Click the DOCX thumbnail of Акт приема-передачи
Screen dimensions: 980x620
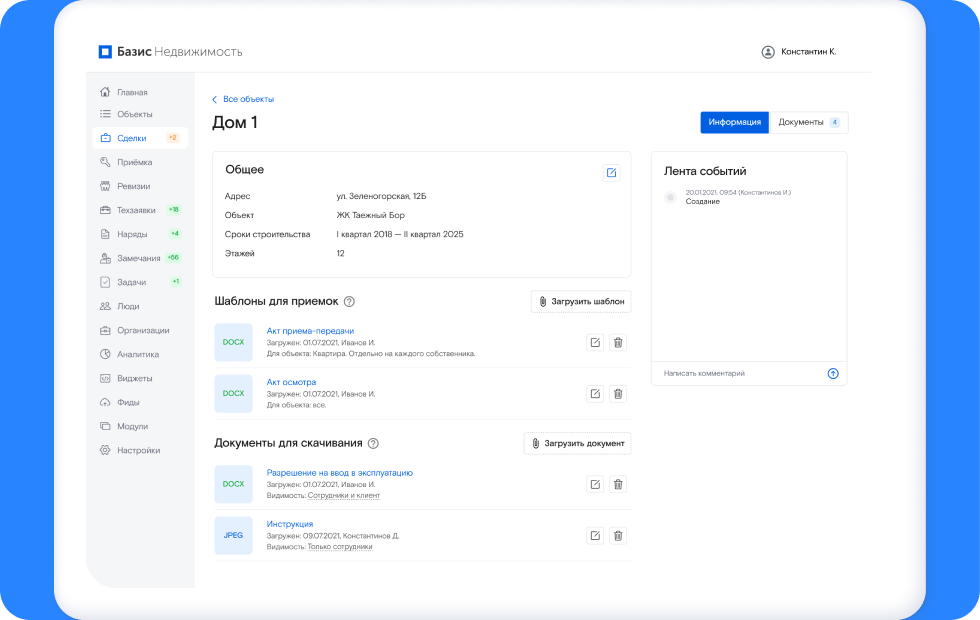pyautogui.click(x=233, y=342)
